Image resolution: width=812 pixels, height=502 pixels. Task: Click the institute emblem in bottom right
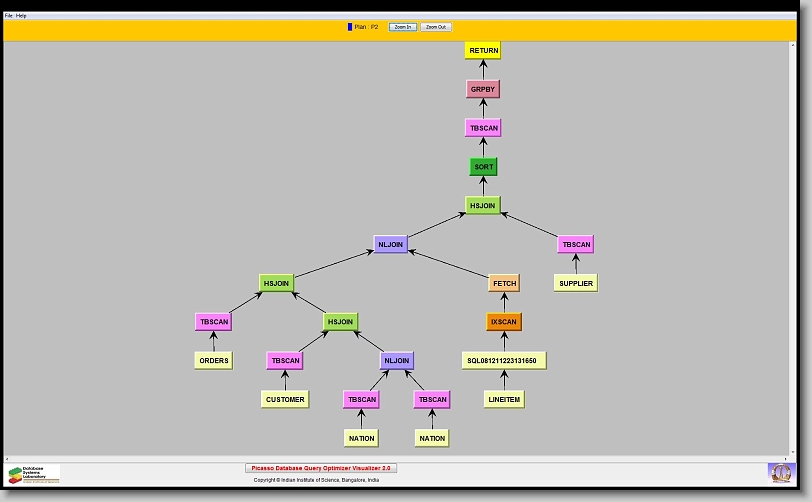(x=780, y=472)
